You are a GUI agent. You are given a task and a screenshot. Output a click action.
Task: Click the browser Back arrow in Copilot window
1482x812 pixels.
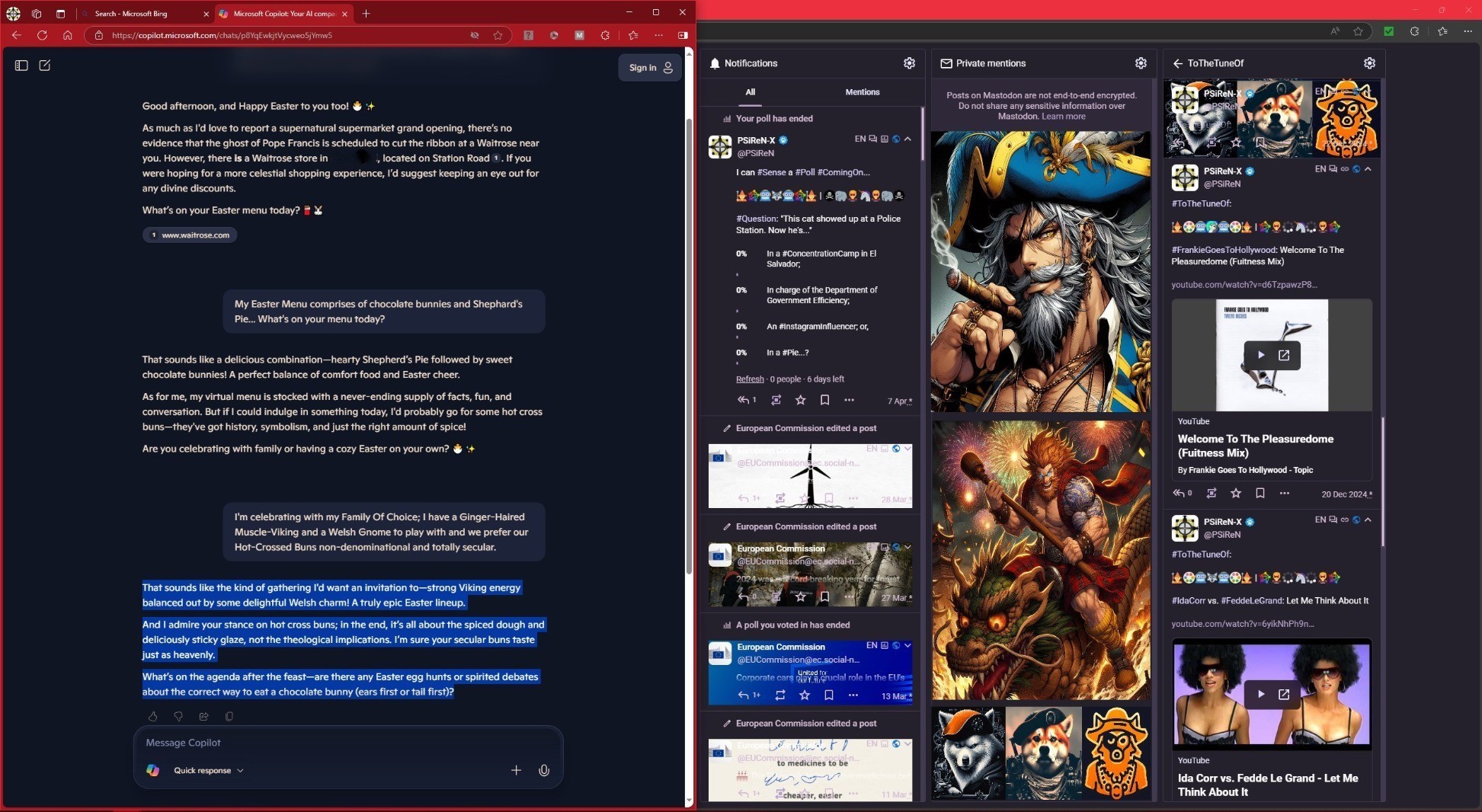17,35
